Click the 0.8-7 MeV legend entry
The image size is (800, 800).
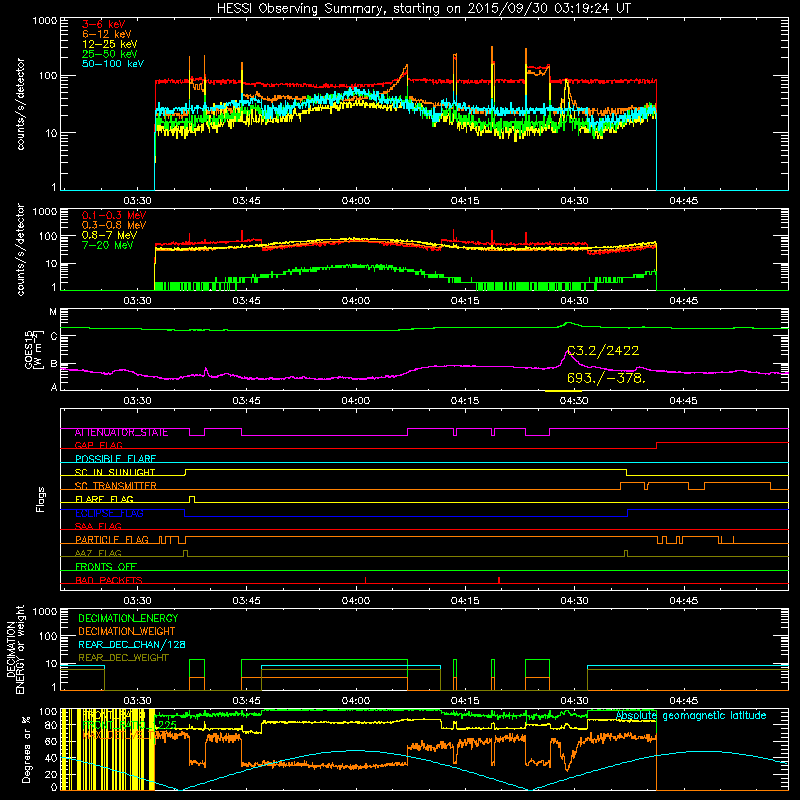pos(109,235)
